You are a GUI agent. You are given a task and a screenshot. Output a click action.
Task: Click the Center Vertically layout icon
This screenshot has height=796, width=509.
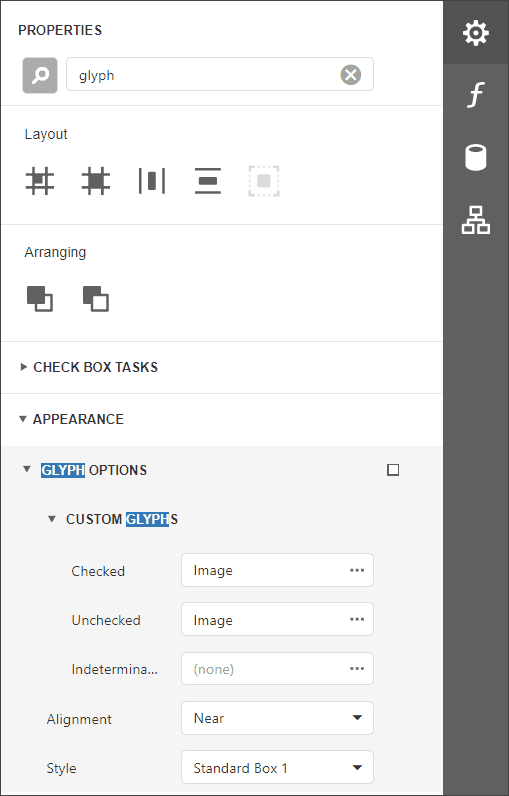(x=208, y=181)
